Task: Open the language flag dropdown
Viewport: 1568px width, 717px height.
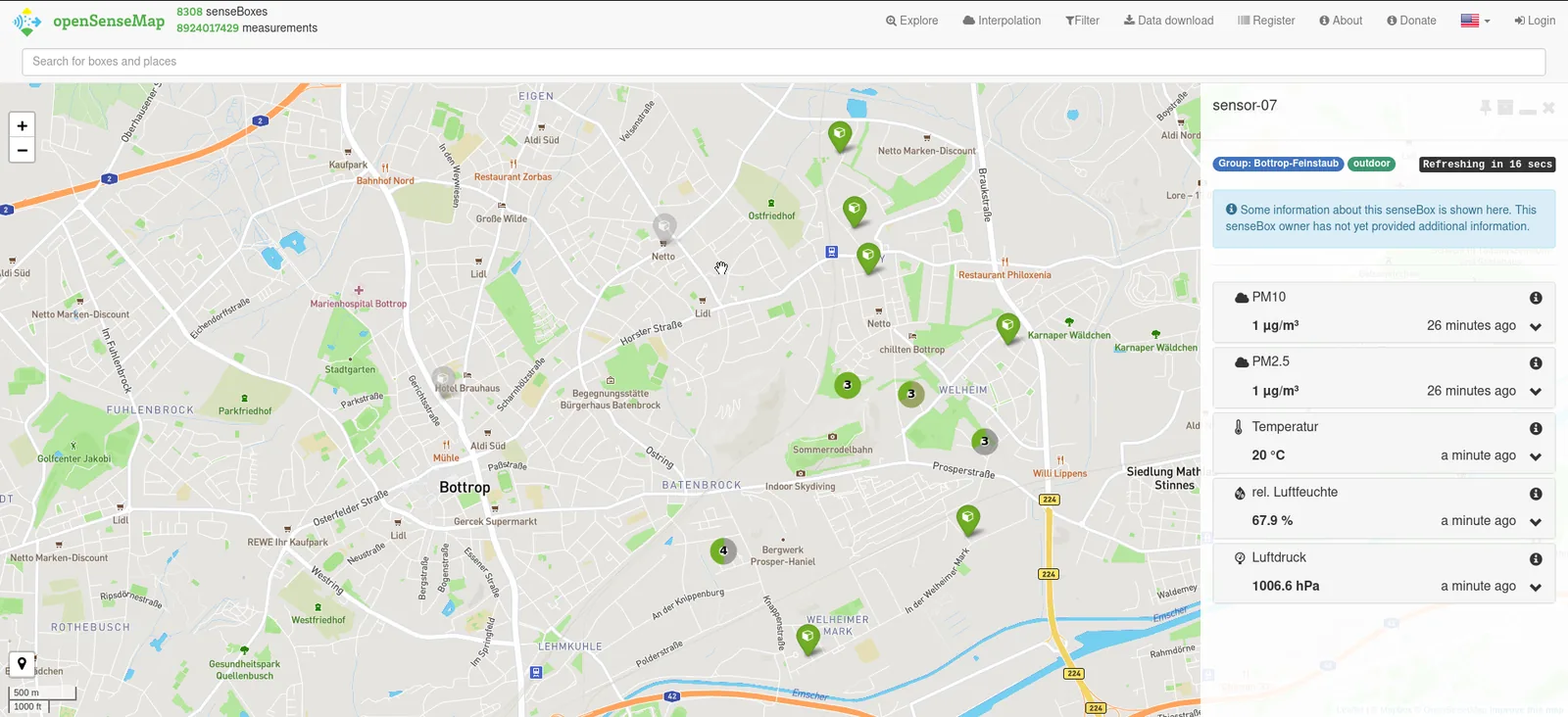Action: pos(1475,21)
